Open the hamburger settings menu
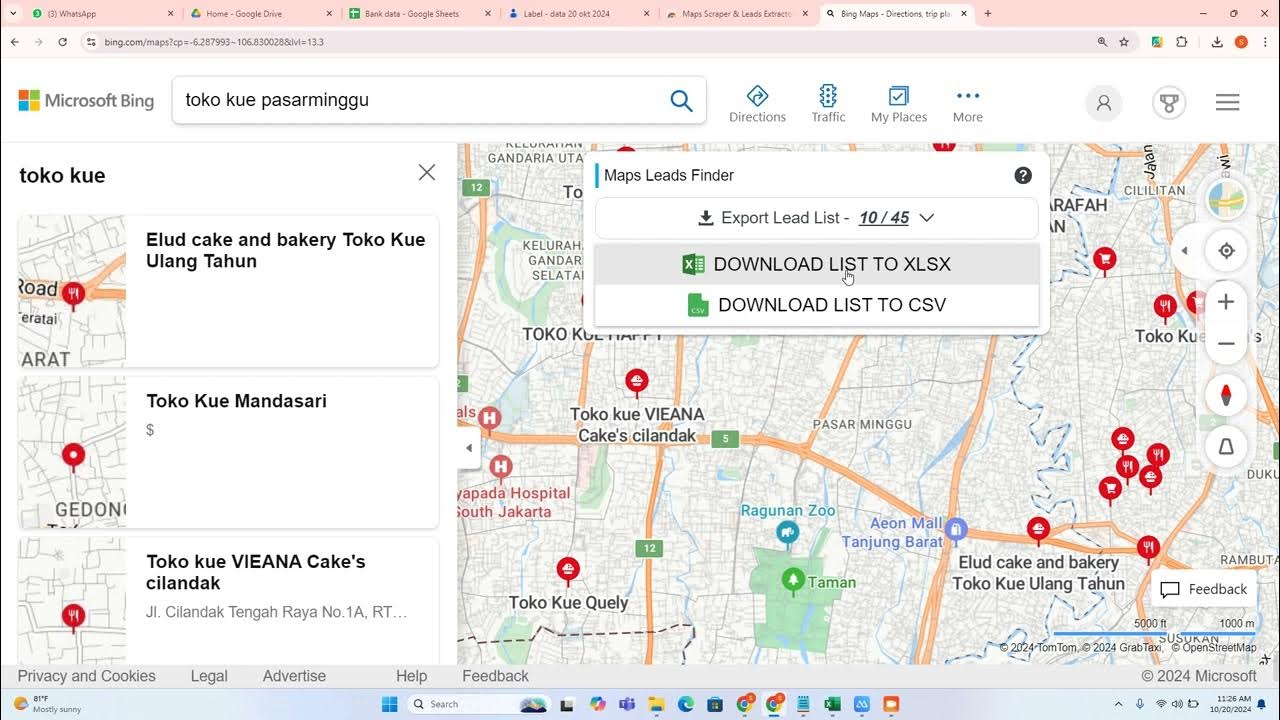 click(x=1228, y=102)
